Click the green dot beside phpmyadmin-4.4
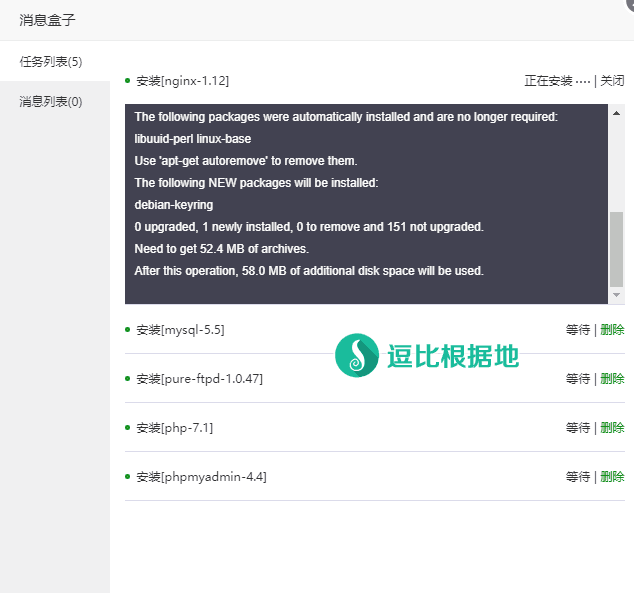 pos(128,476)
